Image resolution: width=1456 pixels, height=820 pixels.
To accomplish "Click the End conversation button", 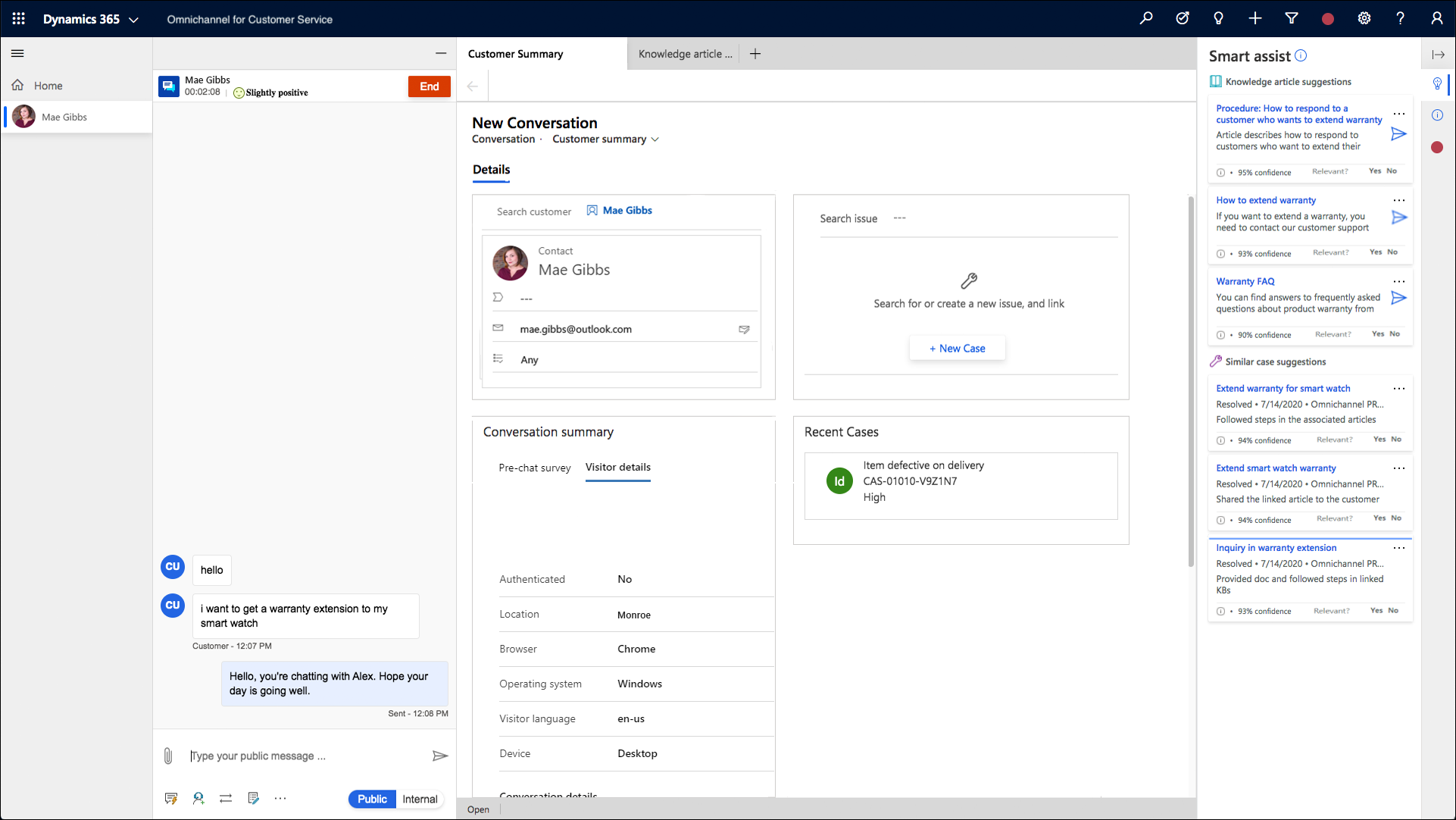I will point(429,86).
